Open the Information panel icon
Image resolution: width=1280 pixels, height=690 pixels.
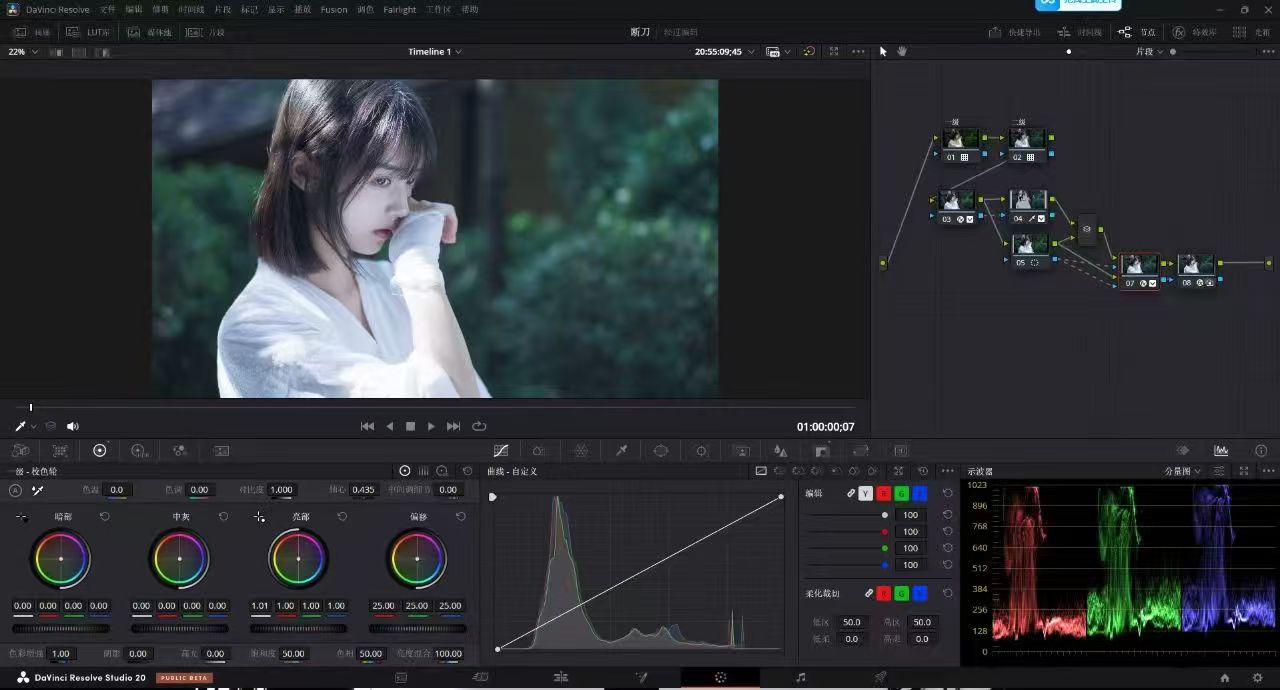pyautogui.click(x=1261, y=451)
